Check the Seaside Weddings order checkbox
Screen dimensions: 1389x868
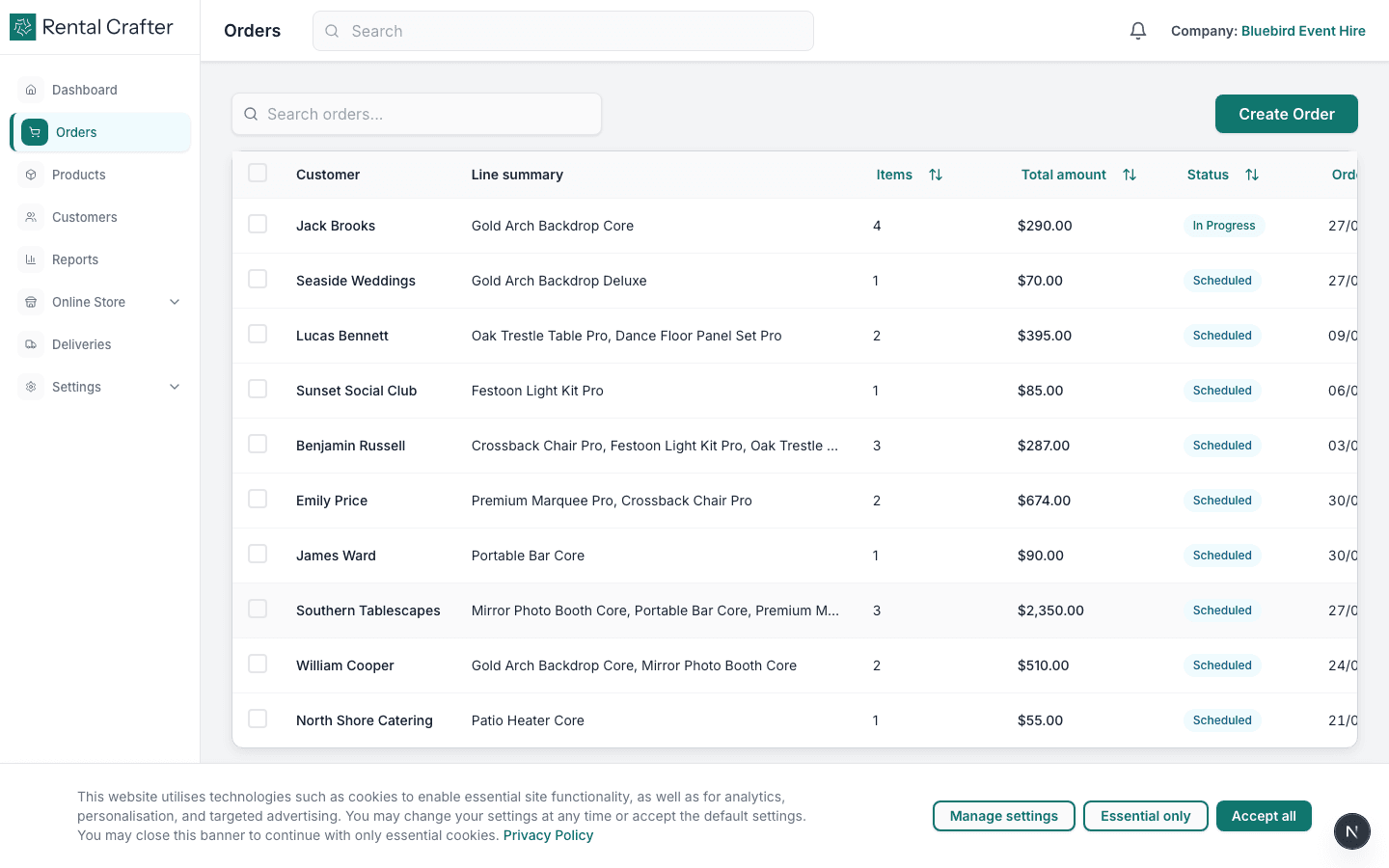tap(258, 279)
